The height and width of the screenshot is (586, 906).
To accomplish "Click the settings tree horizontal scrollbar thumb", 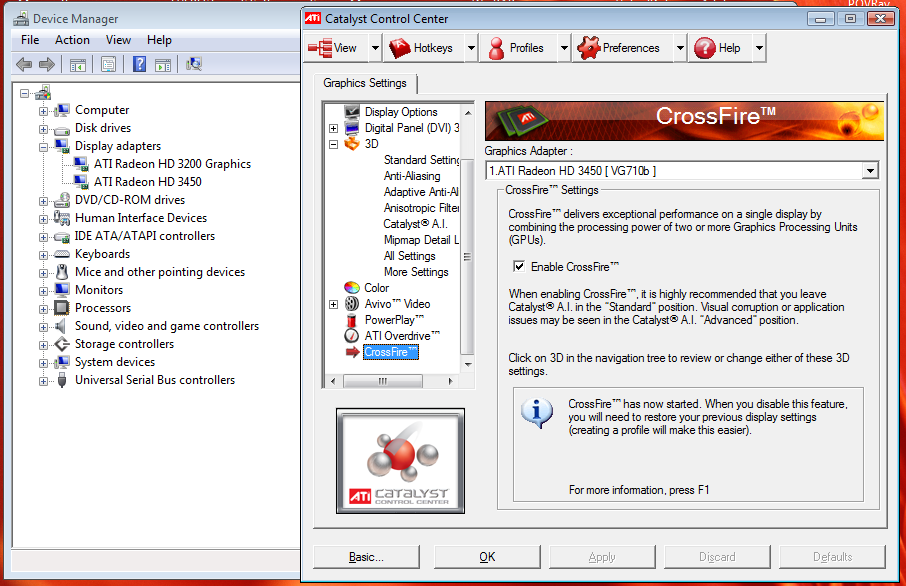I will tap(383, 381).
